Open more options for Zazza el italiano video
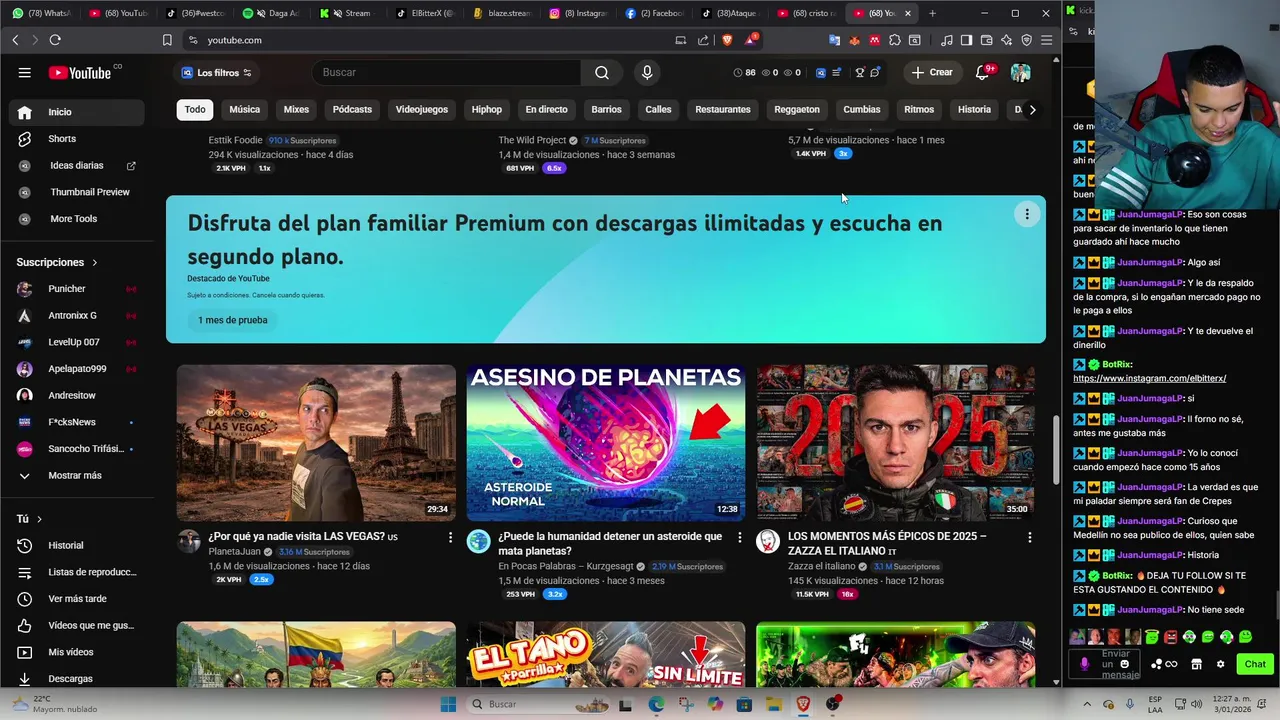 tap(1029, 538)
